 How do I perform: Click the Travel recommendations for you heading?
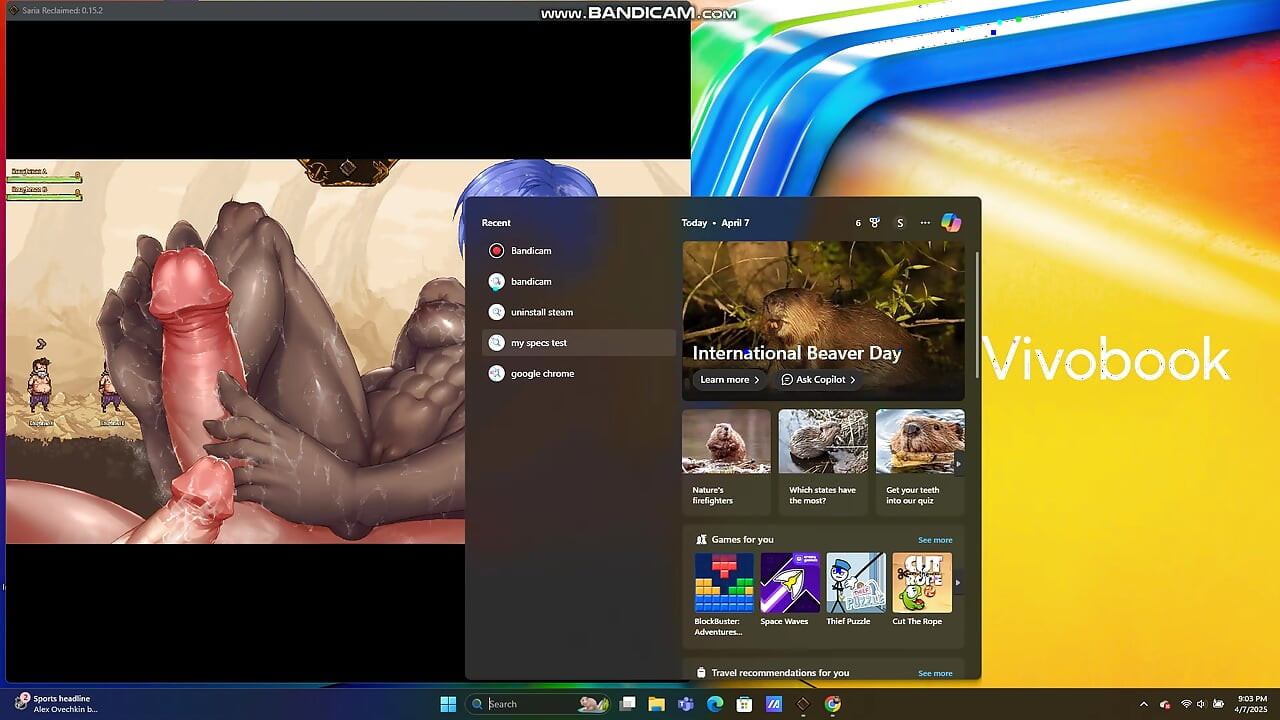coord(780,673)
